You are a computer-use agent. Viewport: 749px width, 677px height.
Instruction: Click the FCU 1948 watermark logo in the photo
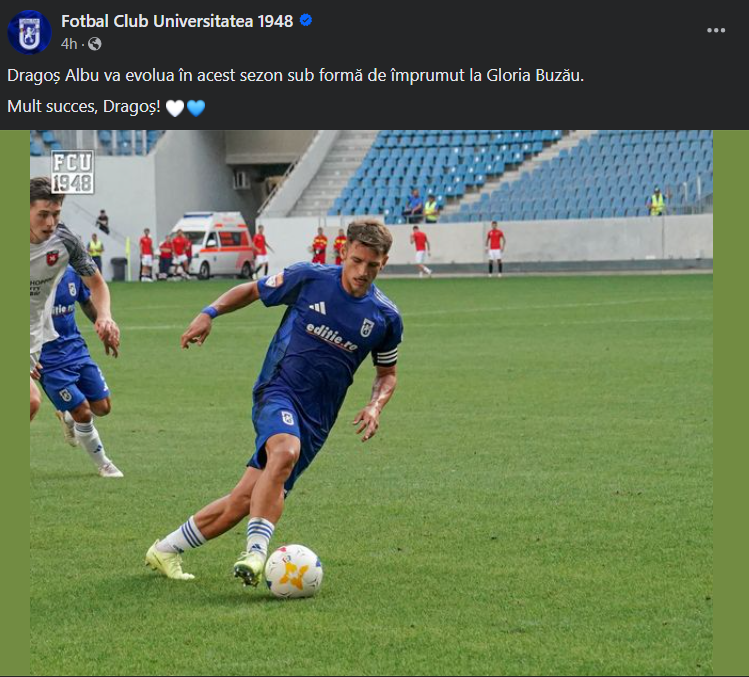(x=72, y=172)
